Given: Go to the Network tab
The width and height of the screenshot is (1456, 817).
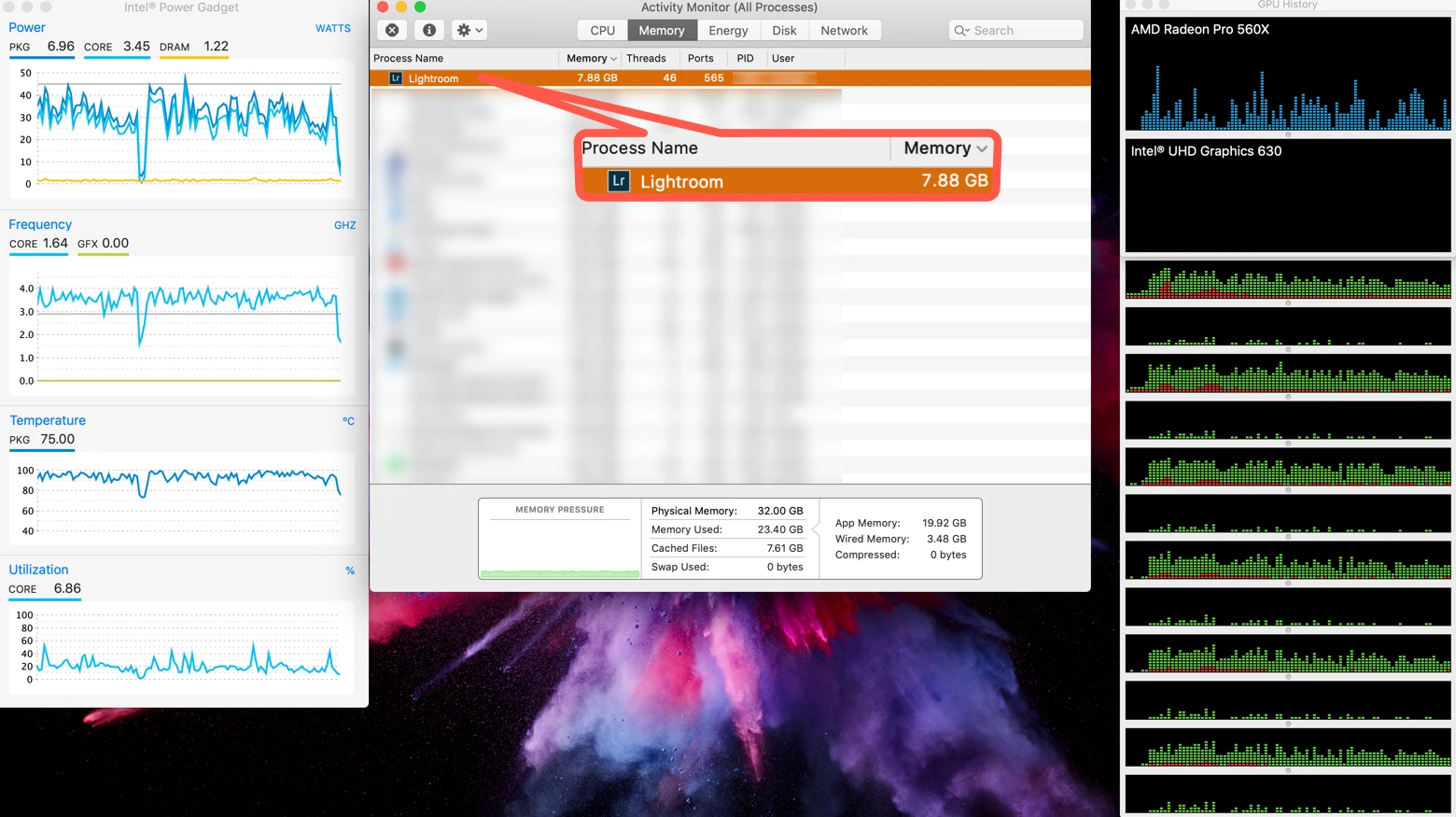Looking at the screenshot, I should click(x=845, y=30).
